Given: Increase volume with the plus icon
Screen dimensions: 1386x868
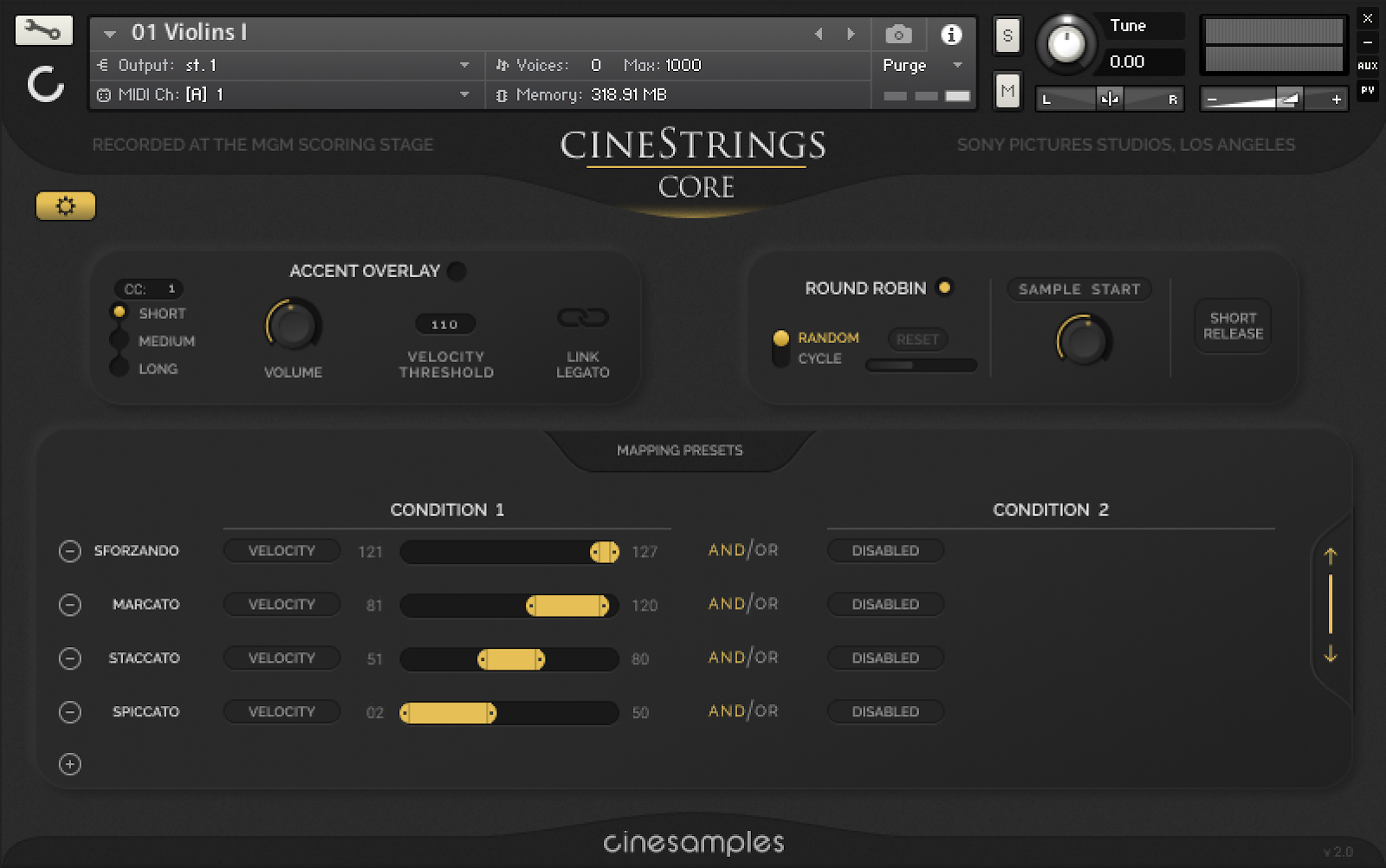Looking at the screenshot, I should (x=1337, y=100).
